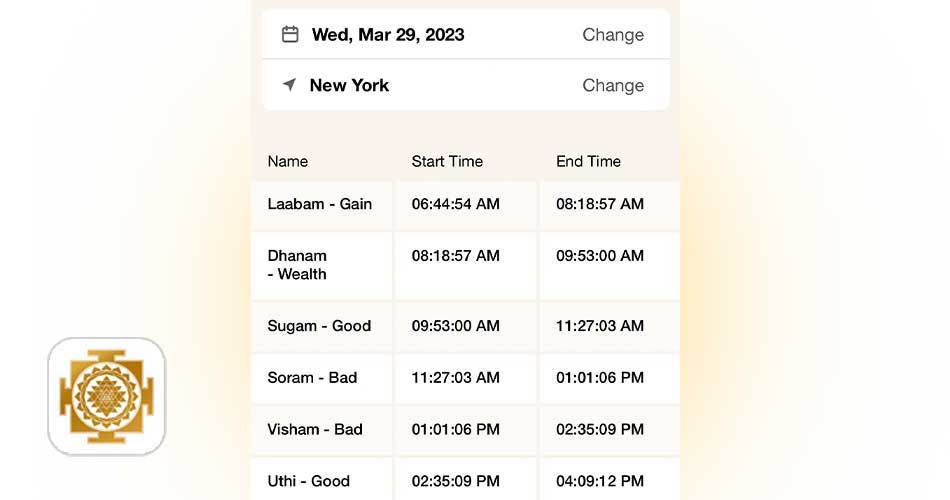Click the Start Time column header
Screen dimensions: 950x500
click(x=447, y=161)
